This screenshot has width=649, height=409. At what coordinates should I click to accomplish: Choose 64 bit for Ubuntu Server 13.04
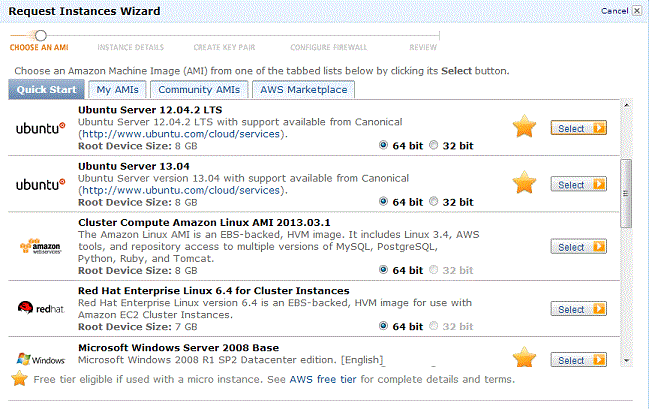[x=383, y=201]
